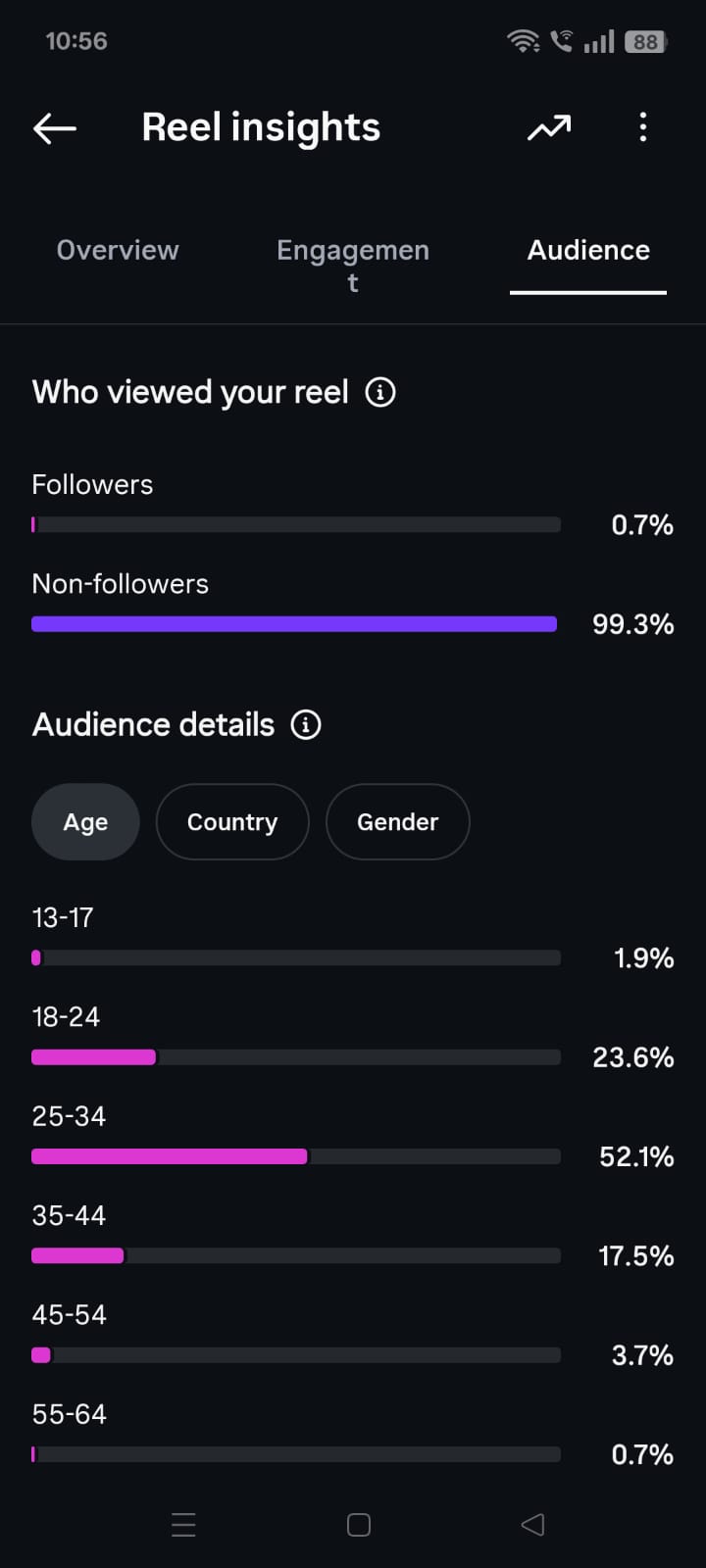Viewport: 706px width, 1568px height.
Task: Switch to the Overview tab
Action: pos(118,251)
